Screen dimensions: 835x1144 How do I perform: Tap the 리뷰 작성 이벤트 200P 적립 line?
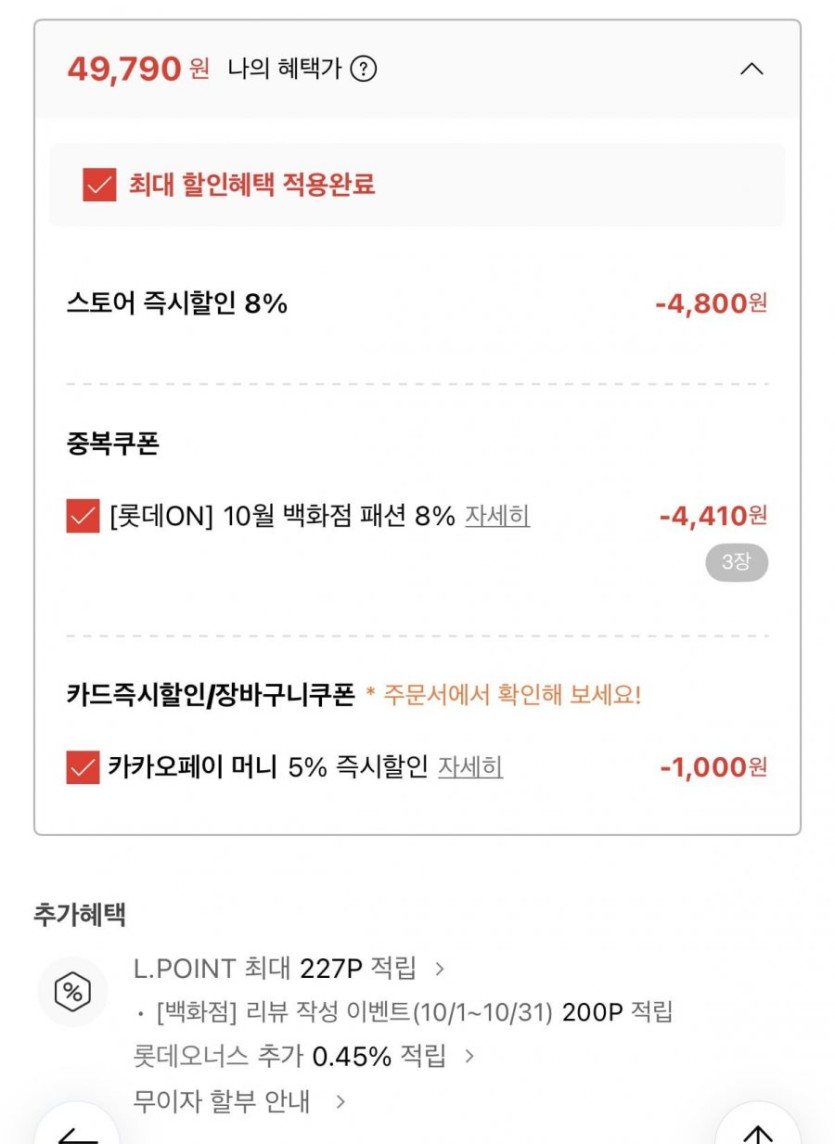coord(414,1012)
